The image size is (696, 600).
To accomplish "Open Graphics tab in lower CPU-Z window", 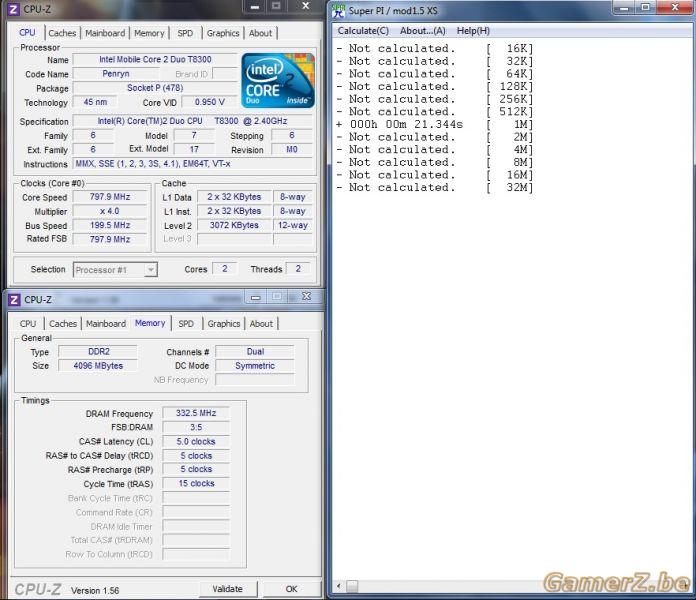I will [224, 324].
